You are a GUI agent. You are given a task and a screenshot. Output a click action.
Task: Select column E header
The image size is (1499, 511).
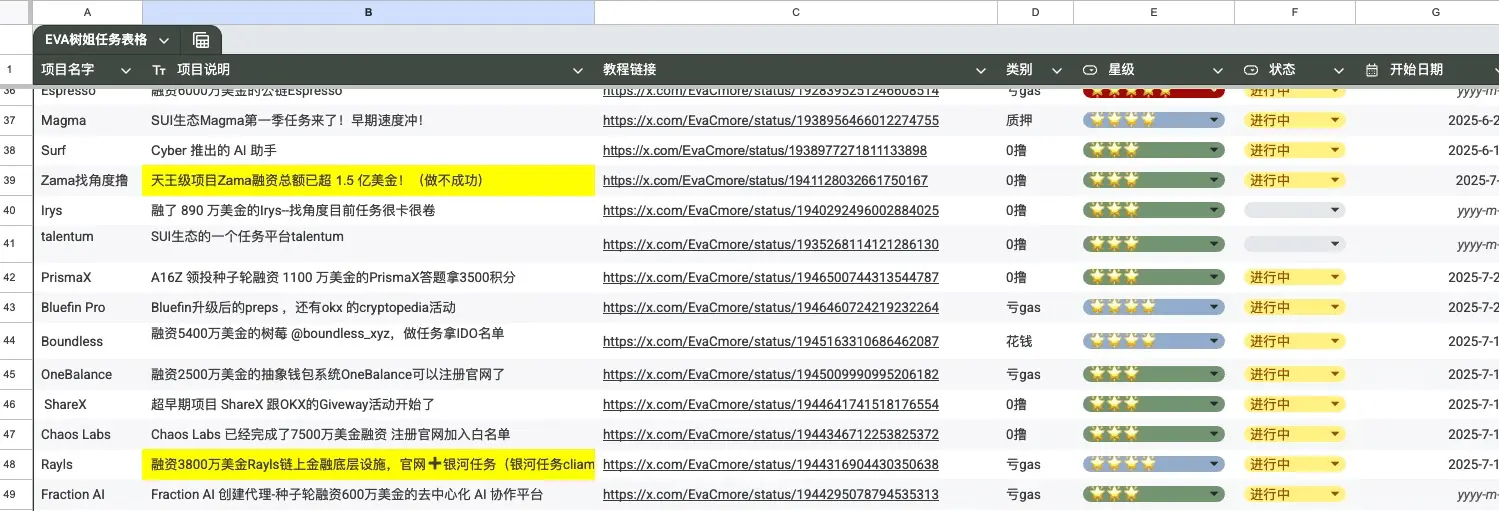(1154, 12)
